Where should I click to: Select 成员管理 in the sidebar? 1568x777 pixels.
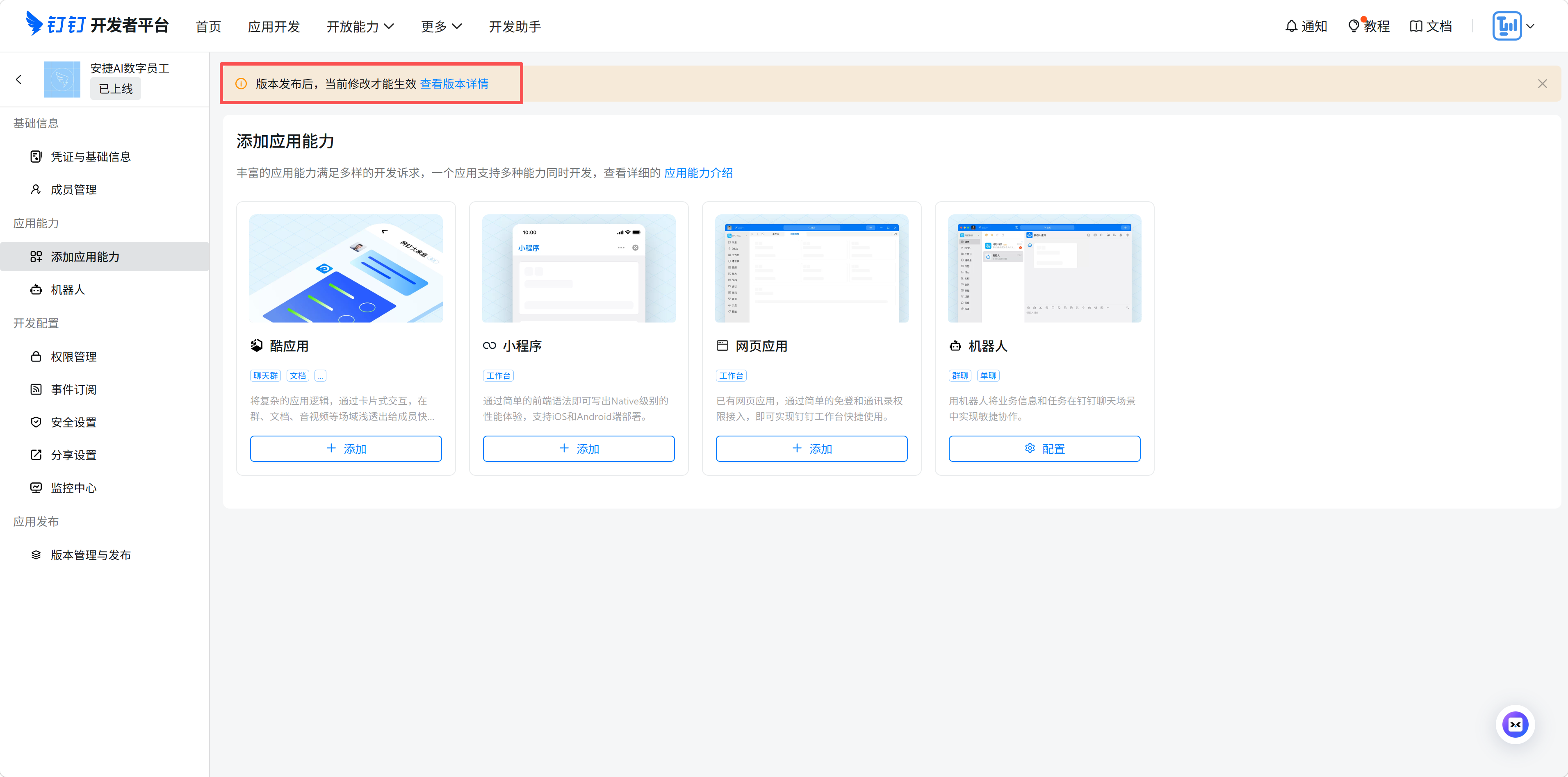(x=105, y=189)
